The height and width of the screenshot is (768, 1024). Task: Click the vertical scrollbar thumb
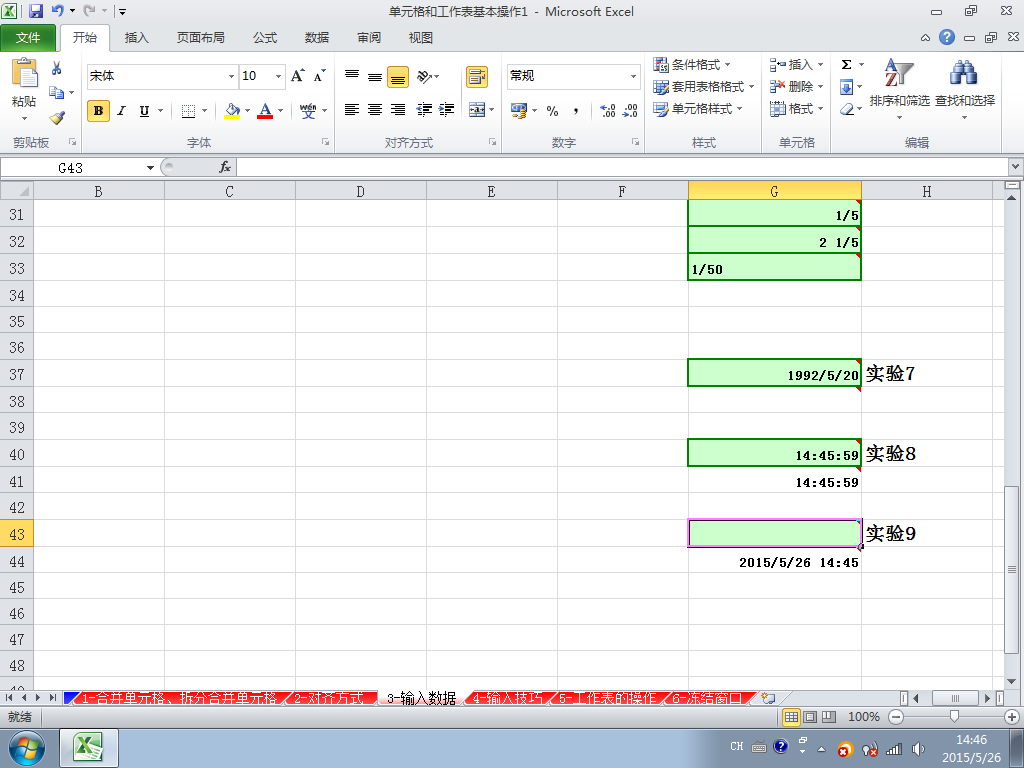1012,568
